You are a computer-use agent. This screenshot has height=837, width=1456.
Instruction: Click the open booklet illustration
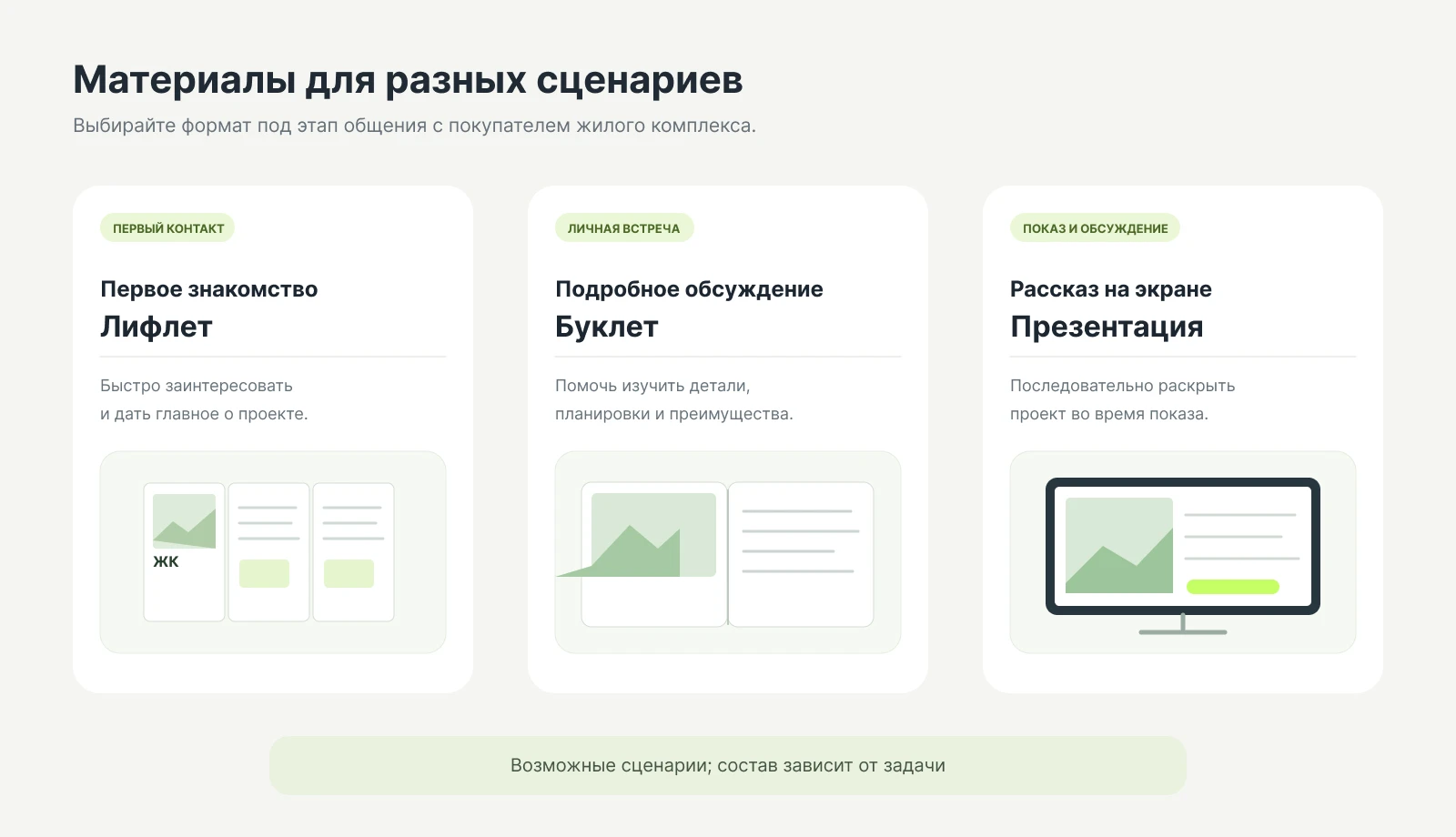[x=727, y=554]
